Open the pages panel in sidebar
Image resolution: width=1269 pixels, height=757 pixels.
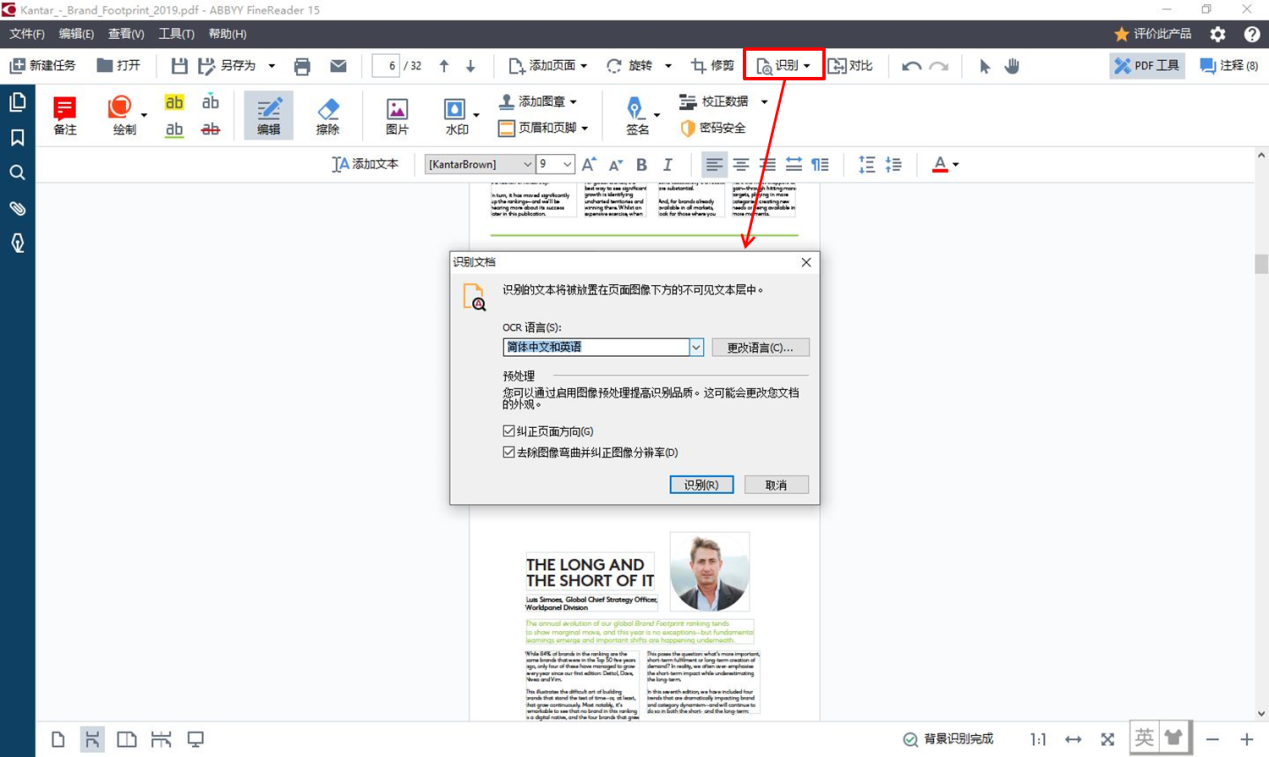[x=17, y=102]
